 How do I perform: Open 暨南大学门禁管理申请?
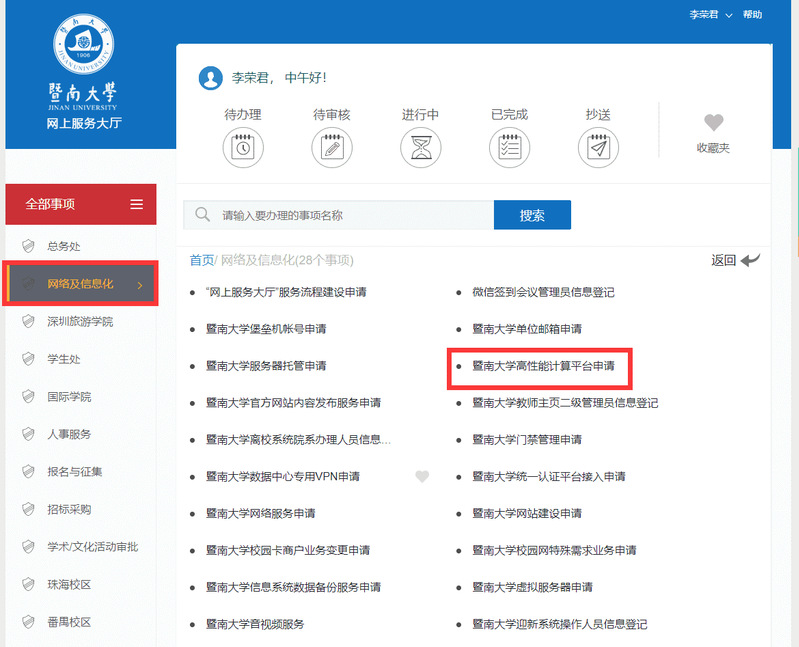coord(527,439)
